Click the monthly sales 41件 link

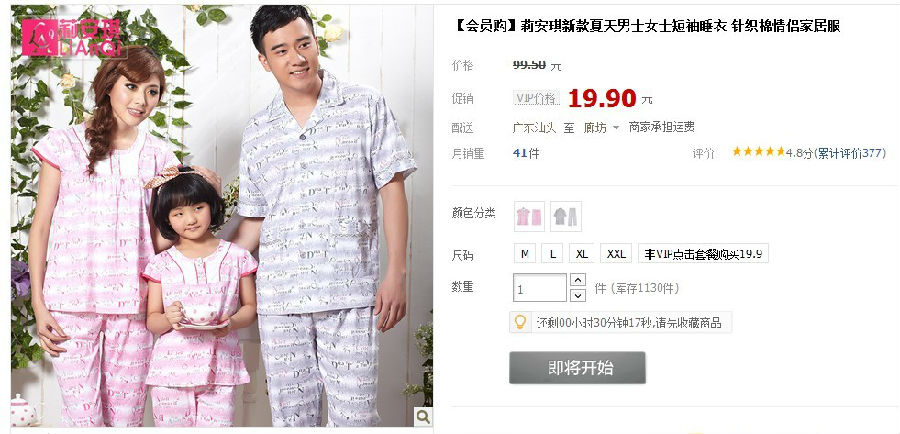(x=526, y=153)
